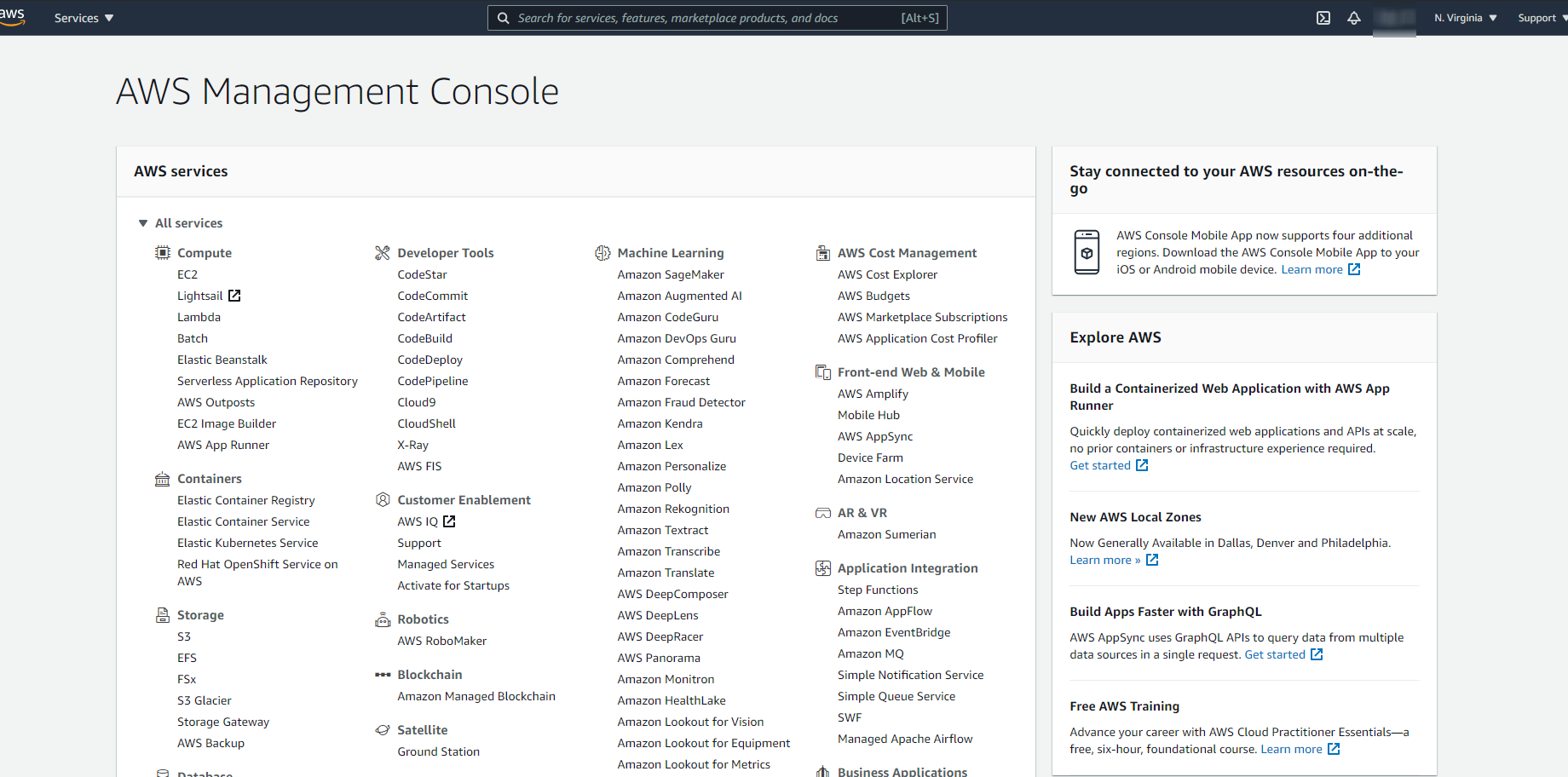Click the Storage disk icon

coord(162,614)
